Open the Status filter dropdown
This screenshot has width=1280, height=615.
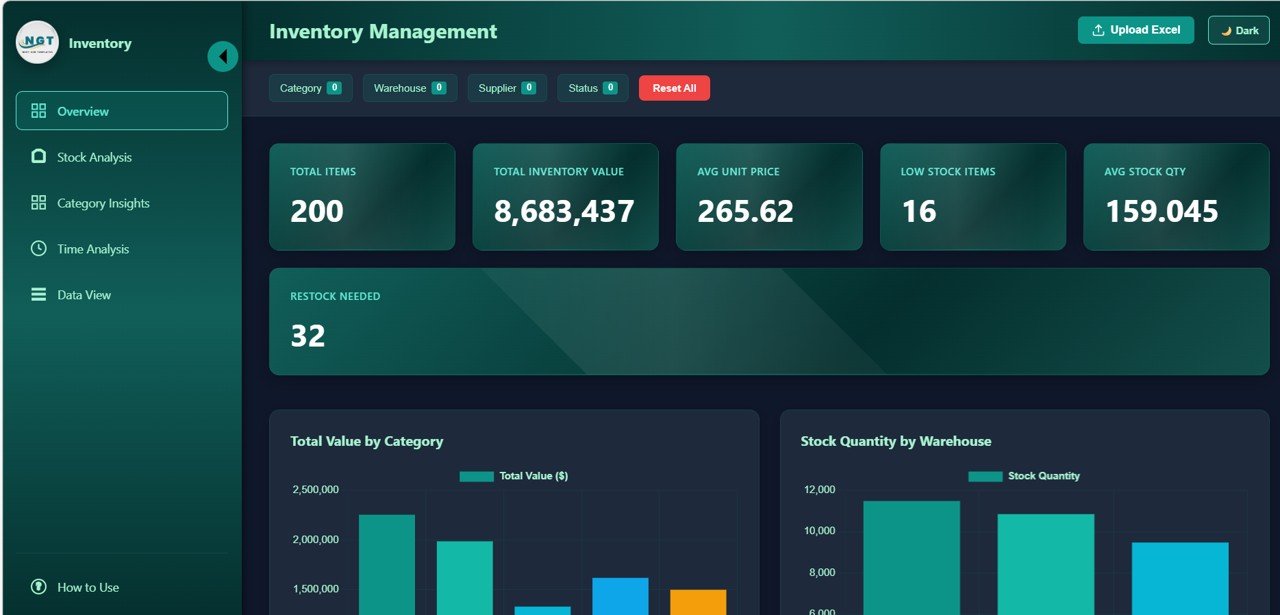tap(592, 88)
